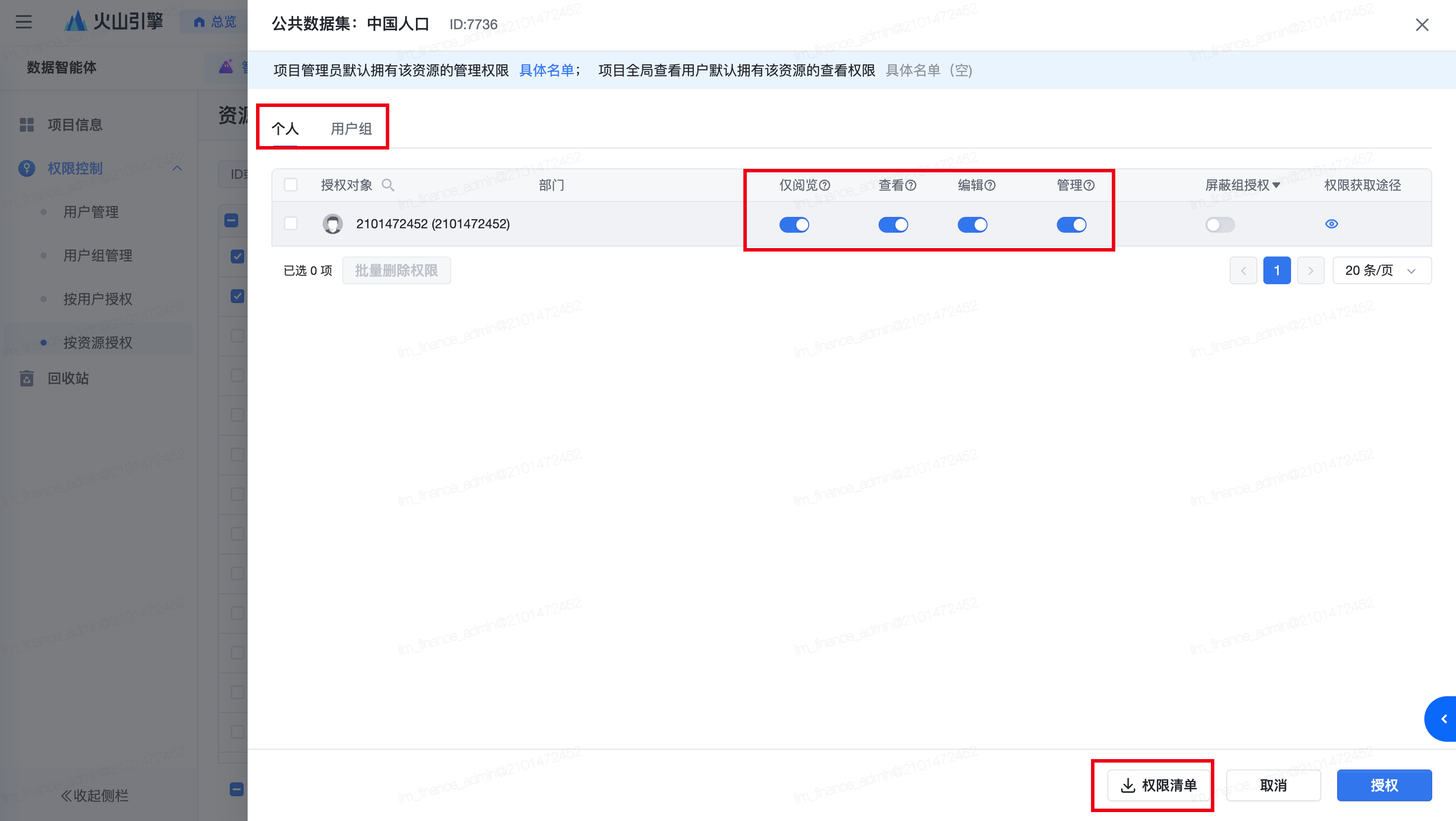The width and height of the screenshot is (1456, 821).
Task: Click the 具体名单（空） text
Action: pos(929,70)
